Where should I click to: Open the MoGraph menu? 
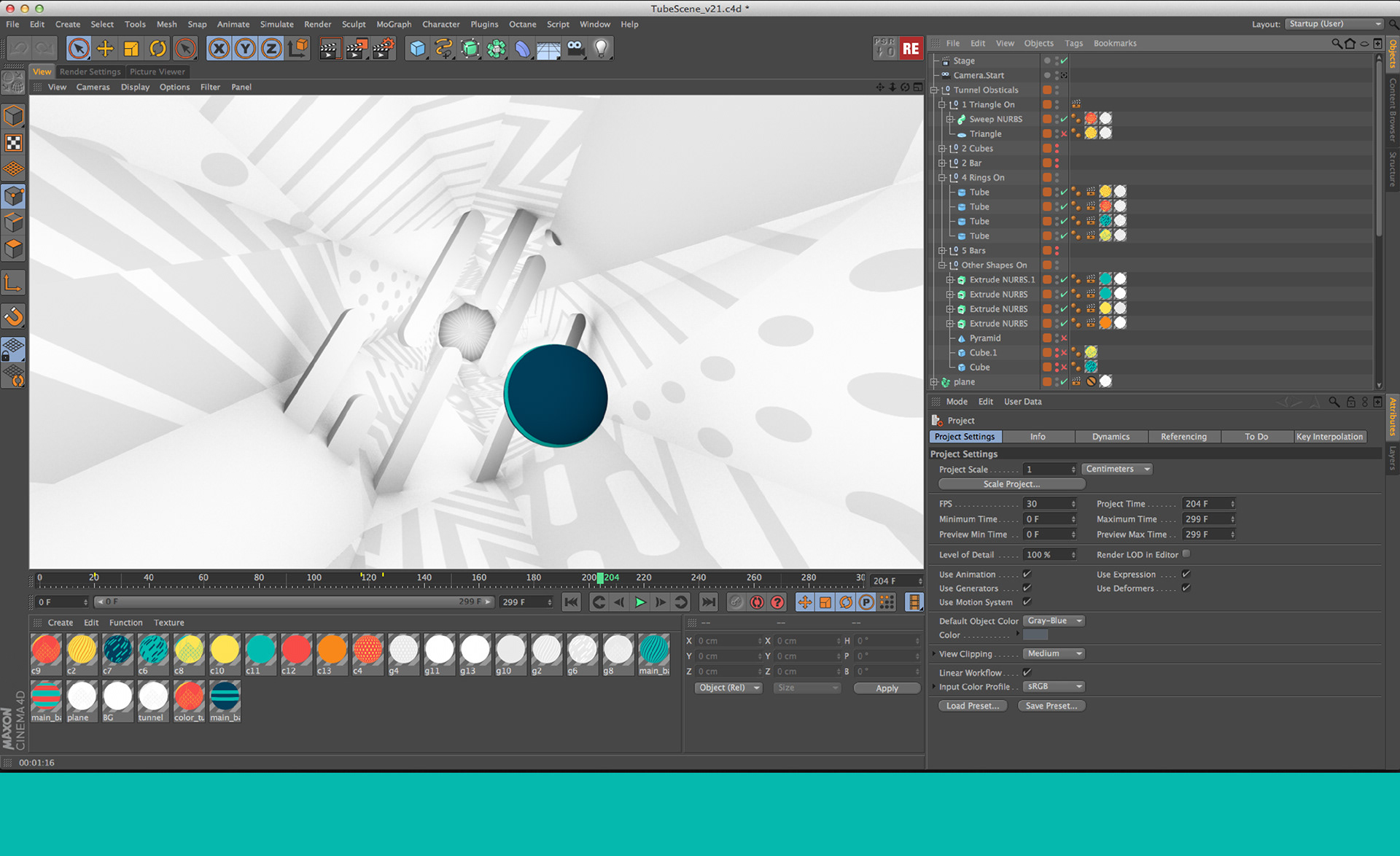point(394,24)
